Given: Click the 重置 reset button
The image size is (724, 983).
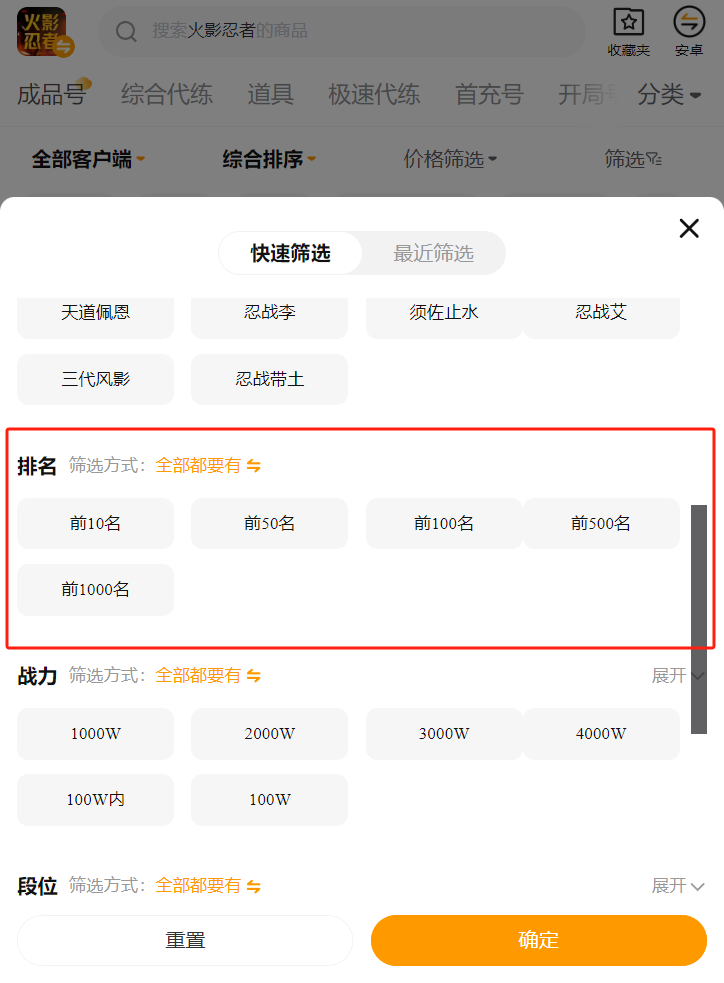Looking at the screenshot, I should coord(185,940).
